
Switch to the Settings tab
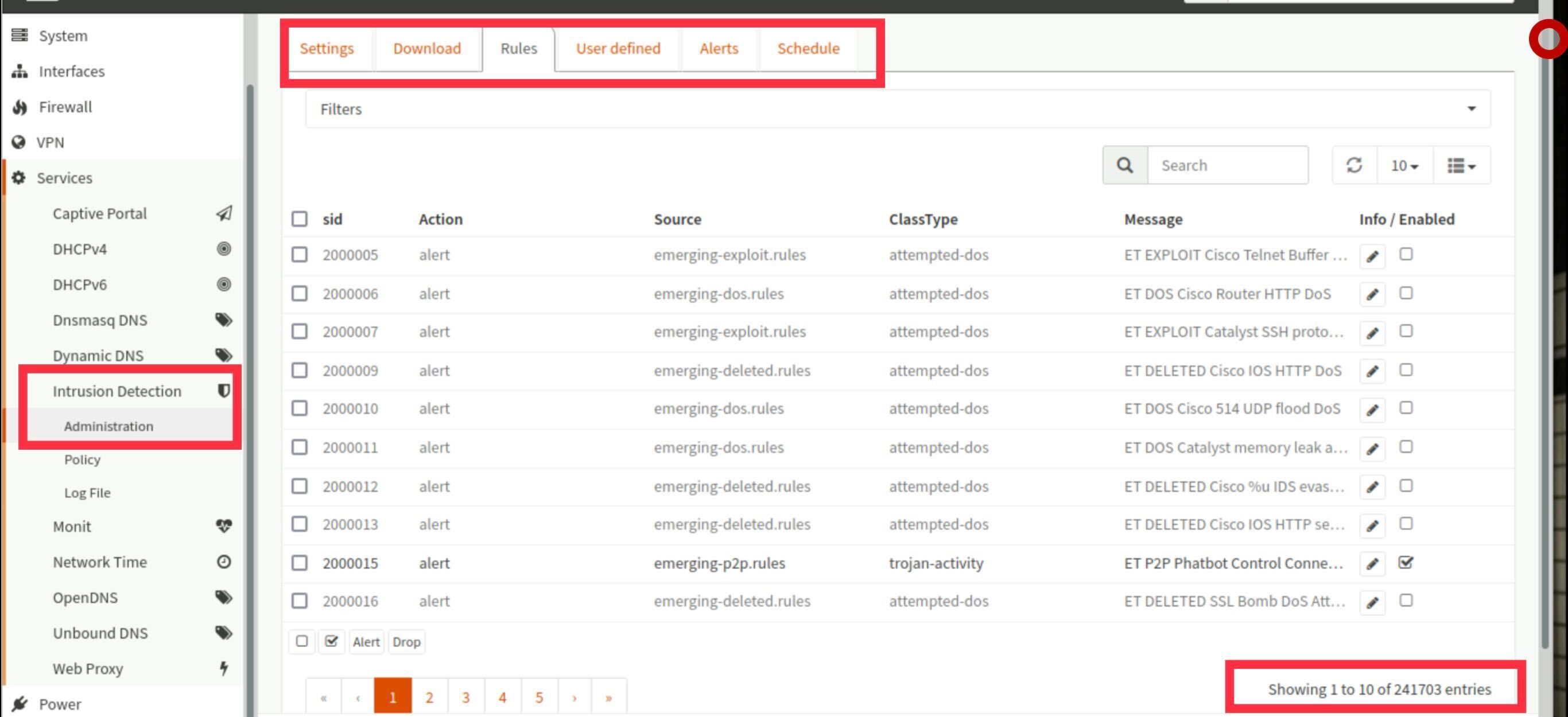[x=326, y=49]
